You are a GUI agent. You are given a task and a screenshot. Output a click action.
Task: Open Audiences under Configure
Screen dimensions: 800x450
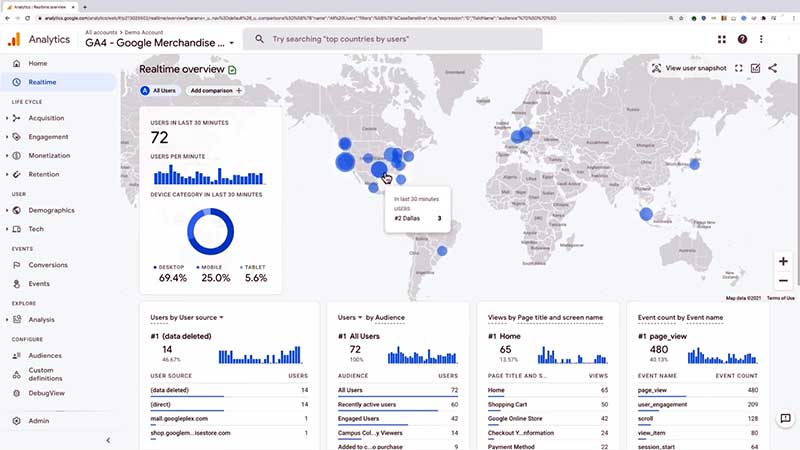(x=44, y=356)
